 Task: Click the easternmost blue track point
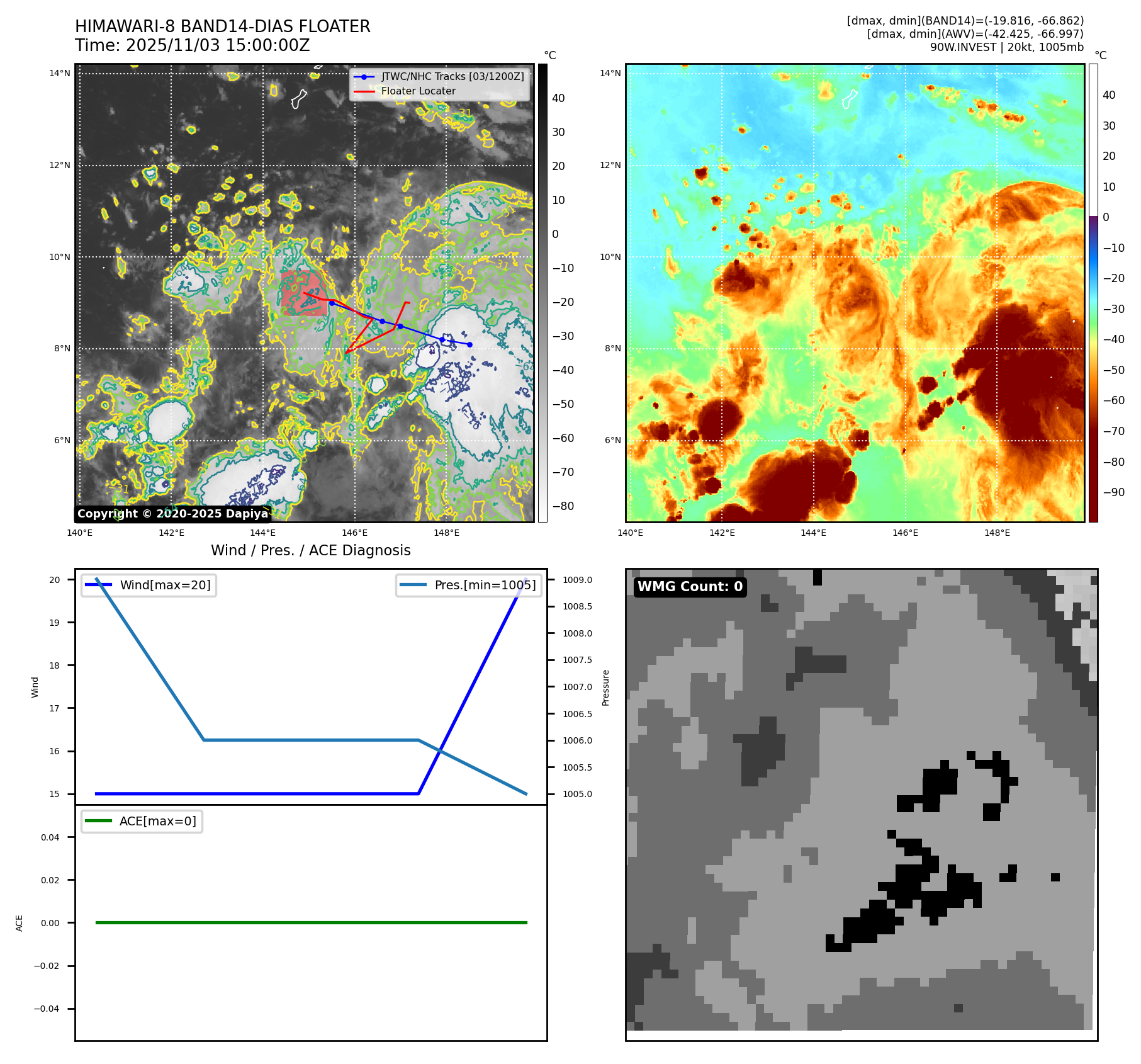coord(469,344)
